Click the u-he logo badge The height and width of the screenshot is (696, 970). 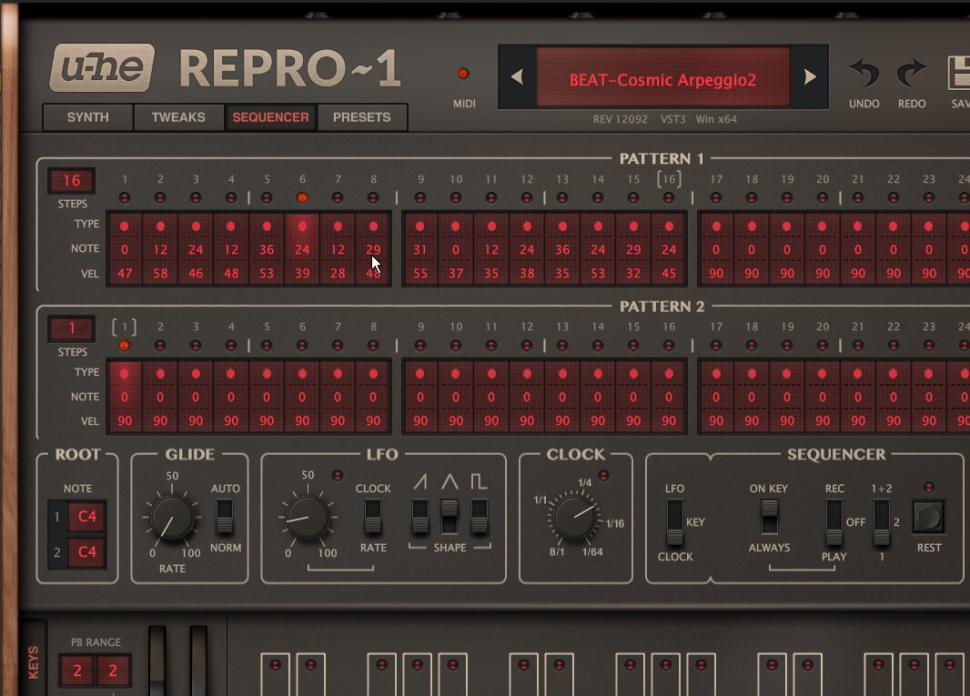click(102, 67)
